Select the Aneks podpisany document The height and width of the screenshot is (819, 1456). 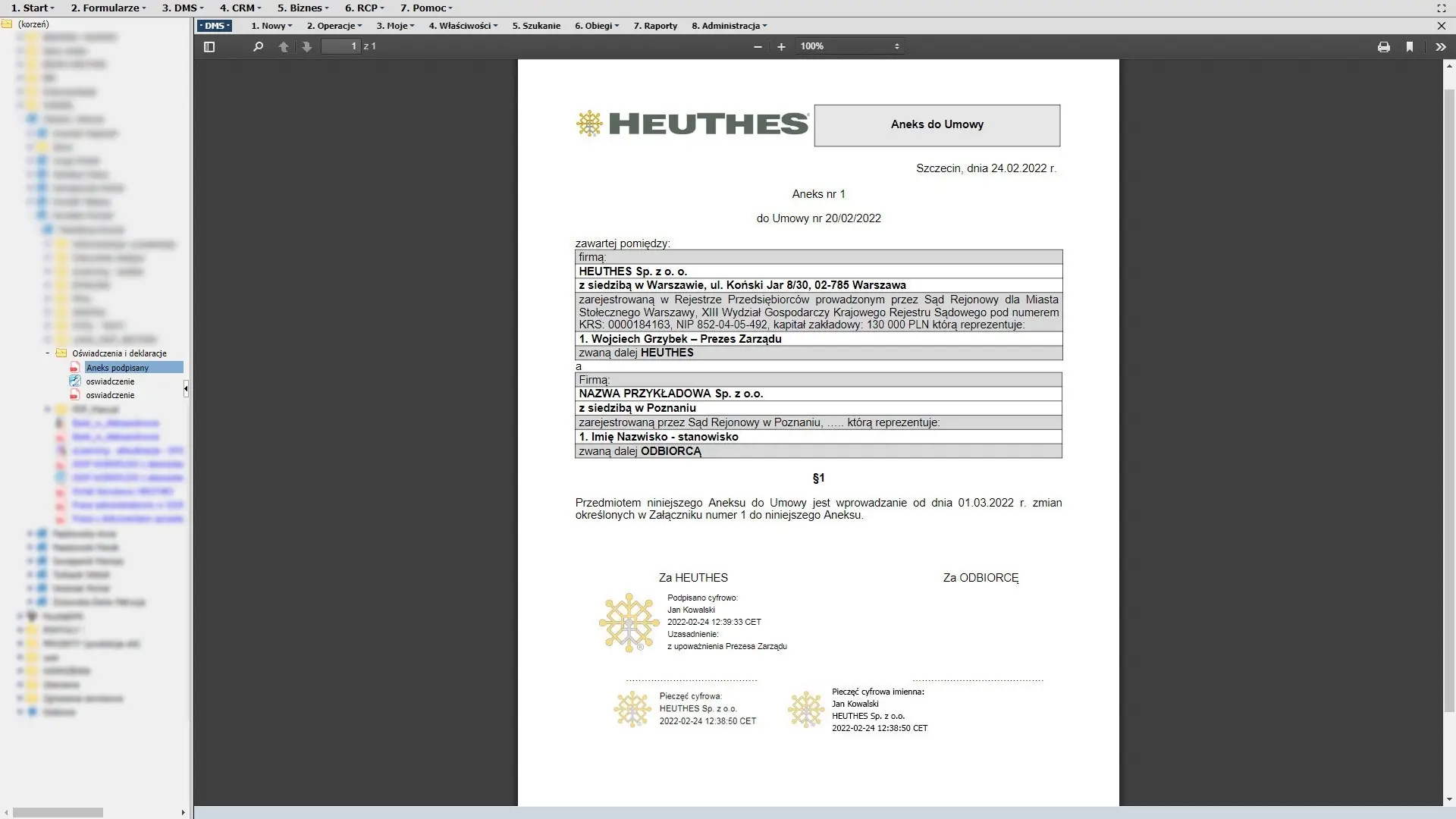tap(118, 368)
